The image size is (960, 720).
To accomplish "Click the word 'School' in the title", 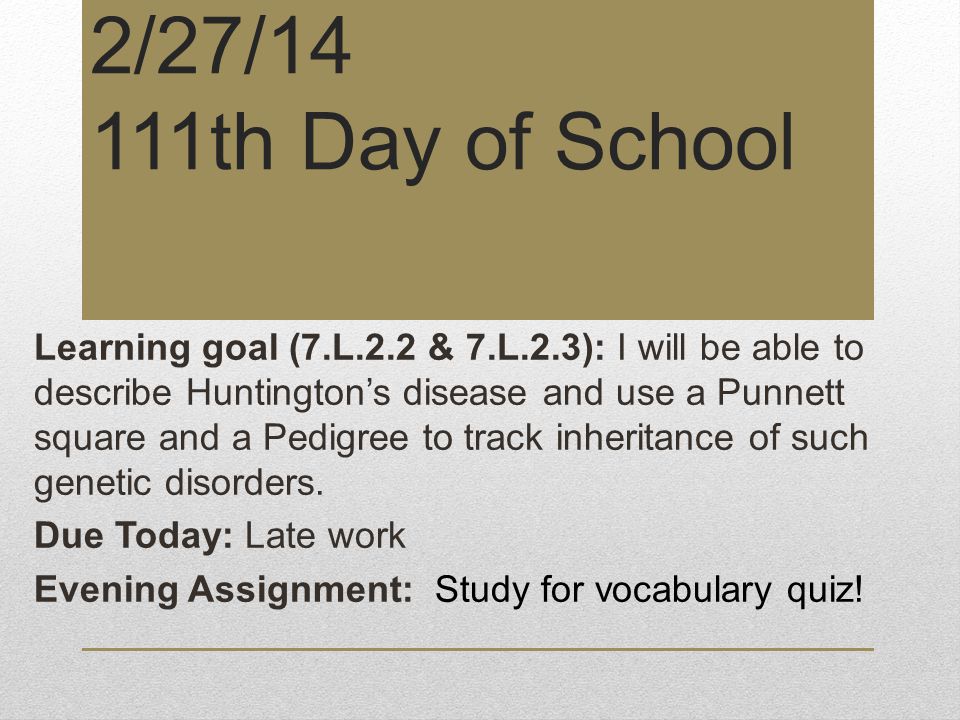I will pyautogui.click(x=674, y=141).
